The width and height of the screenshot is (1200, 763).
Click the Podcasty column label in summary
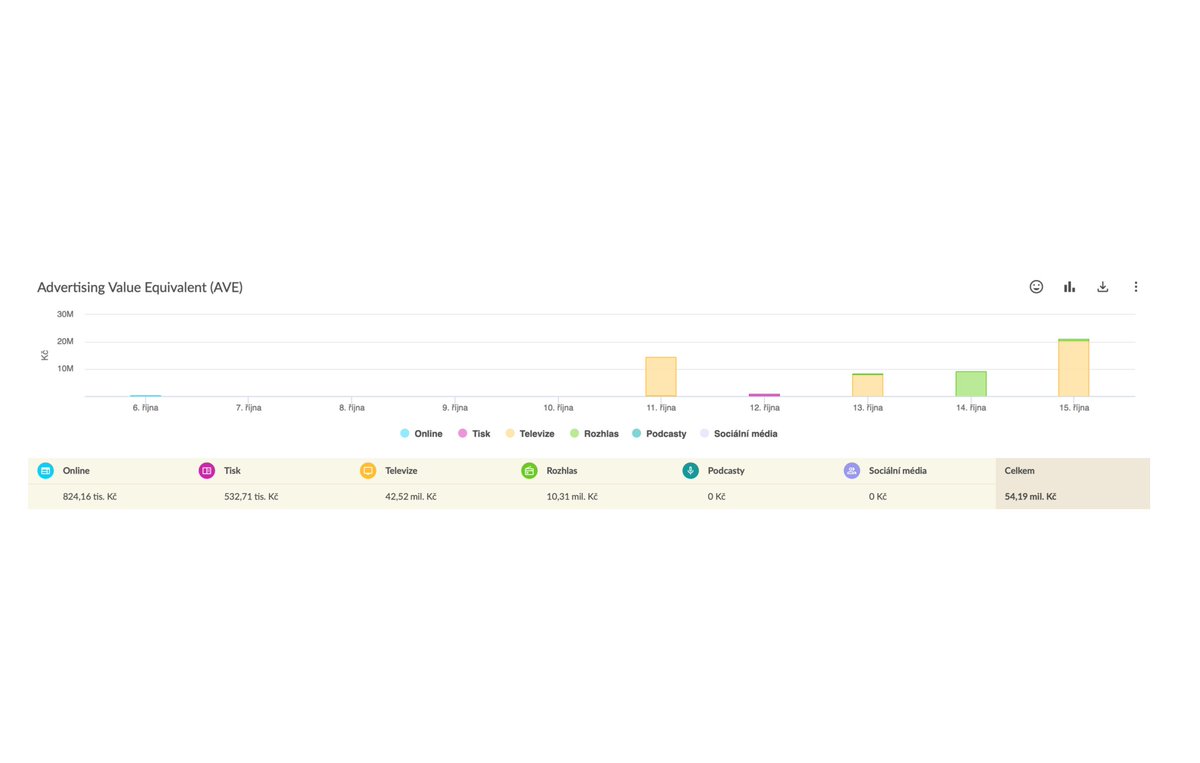tap(726, 470)
